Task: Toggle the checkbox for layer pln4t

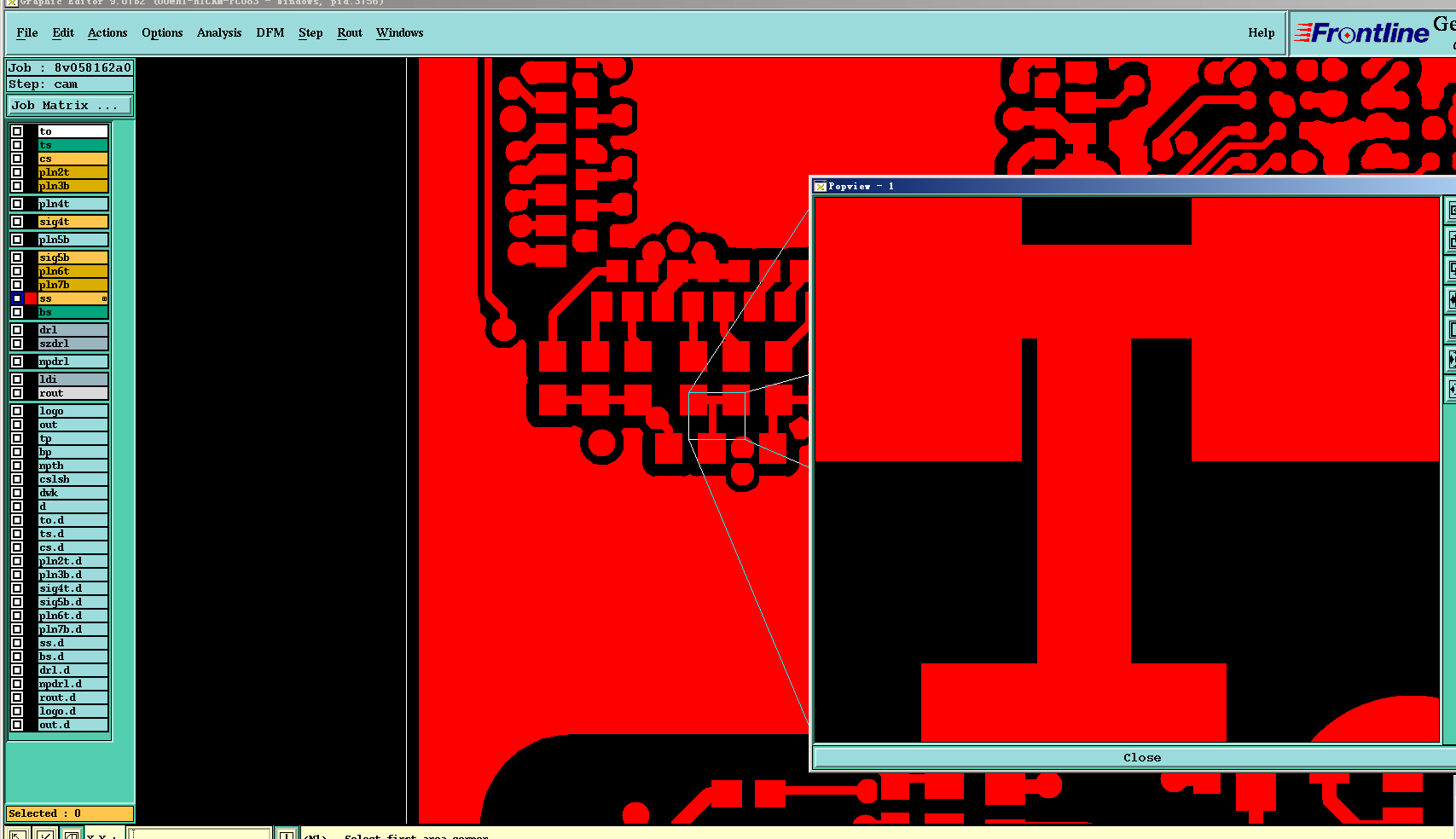Action: (17, 204)
